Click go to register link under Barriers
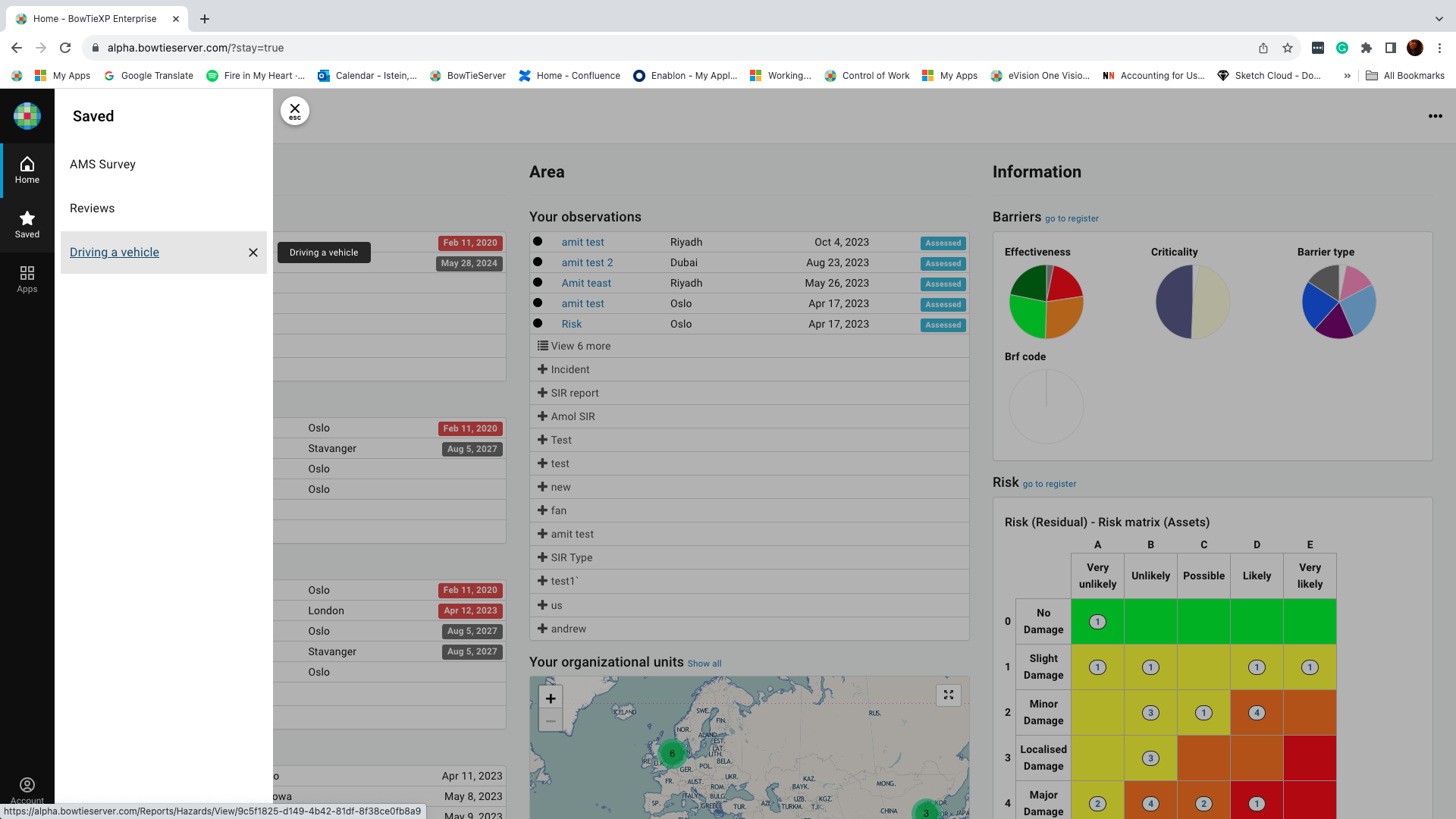Image resolution: width=1456 pixels, height=819 pixels. pos(1072,218)
